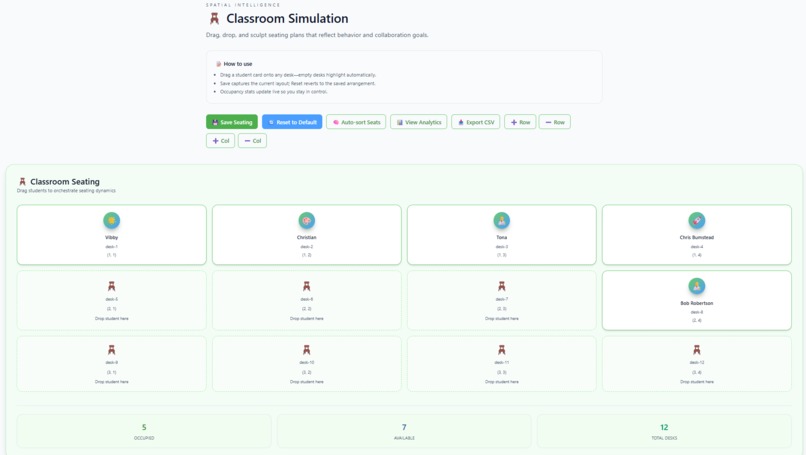This screenshot has width=806, height=455.
Task: Click the Classroom Simulation title
Action: [x=287, y=19]
